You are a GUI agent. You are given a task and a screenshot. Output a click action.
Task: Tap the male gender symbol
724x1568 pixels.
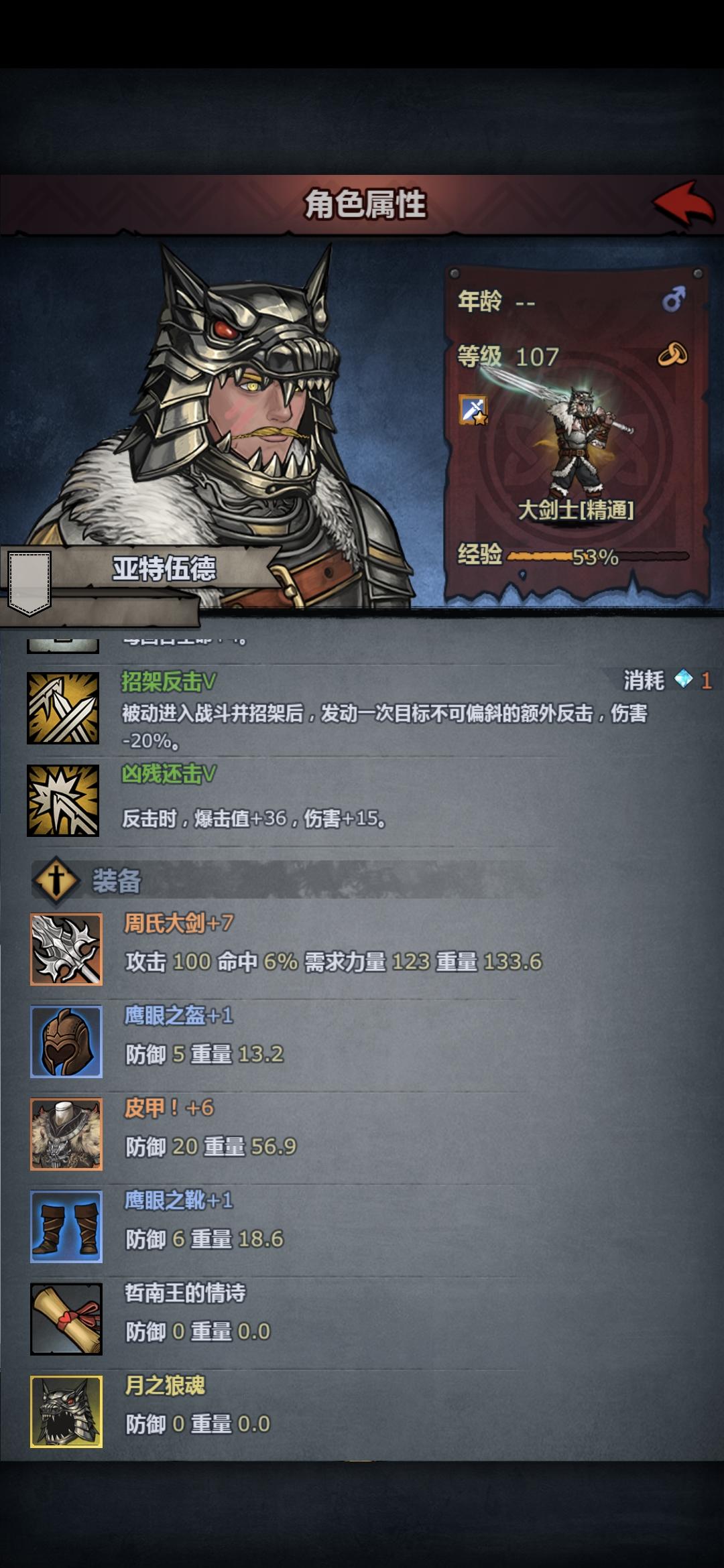[673, 299]
